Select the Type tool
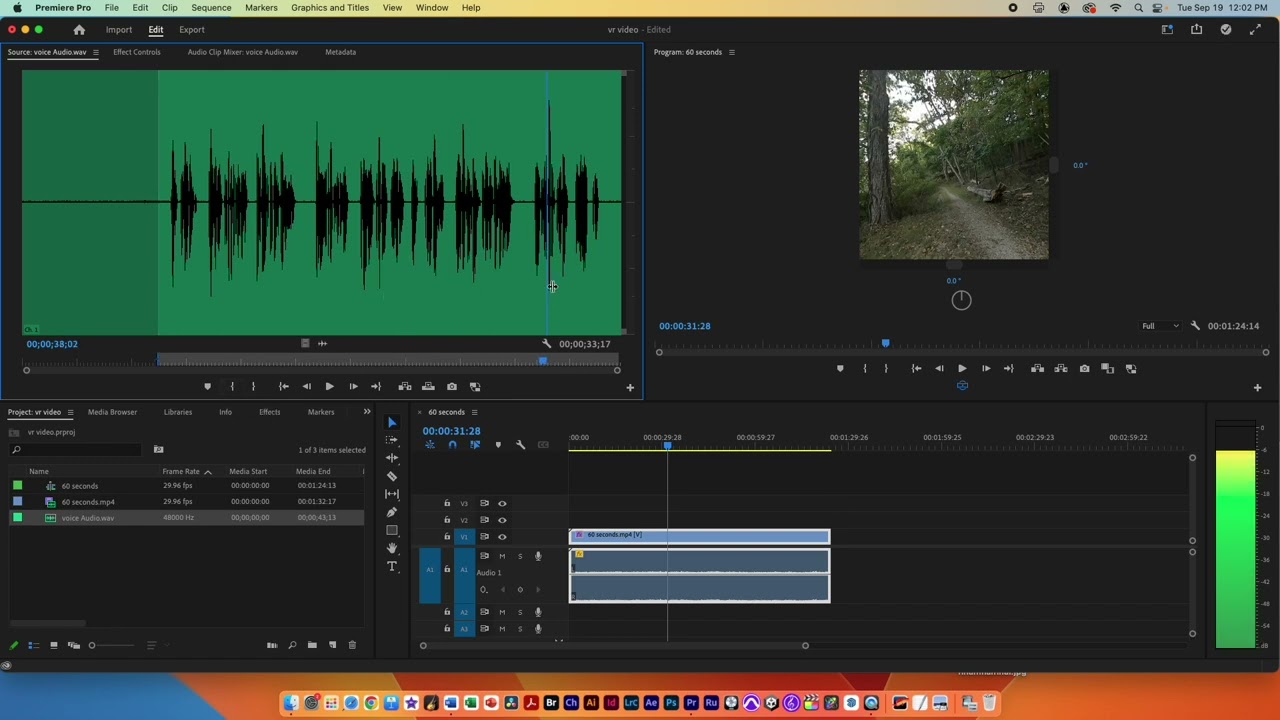The width and height of the screenshot is (1280, 720). point(392,566)
